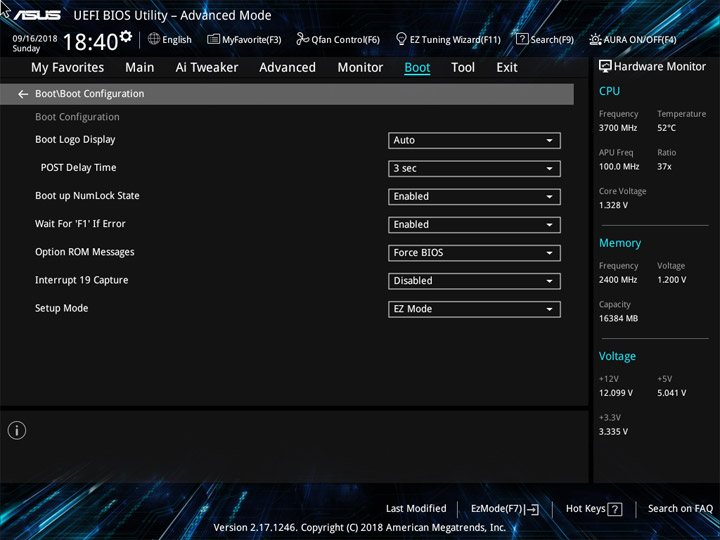
Task: Click the Core Voltage 1.328 V value
Action: point(613,205)
